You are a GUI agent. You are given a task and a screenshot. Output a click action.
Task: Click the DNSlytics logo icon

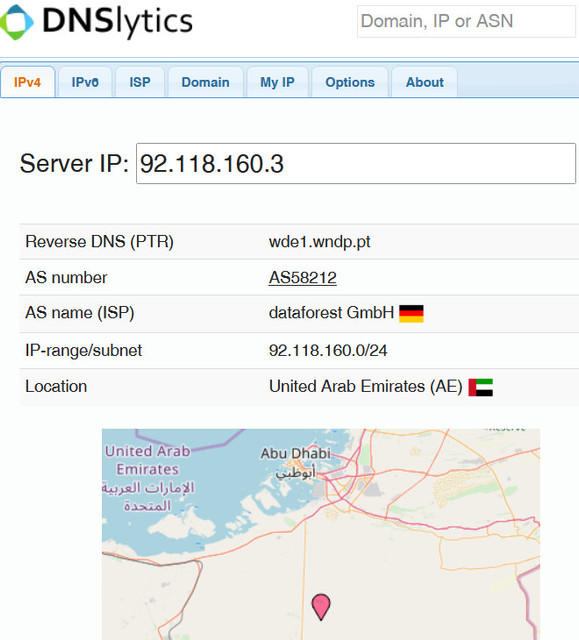pos(16,22)
